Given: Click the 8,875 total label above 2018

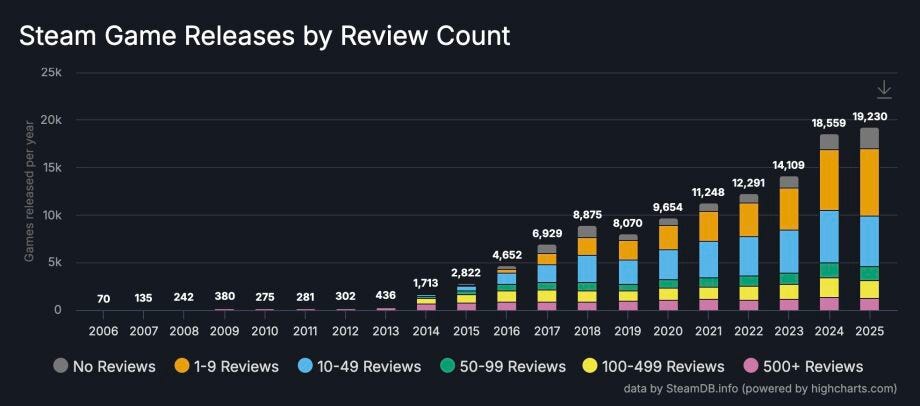Looking at the screenshot, I should click(587, 215).
